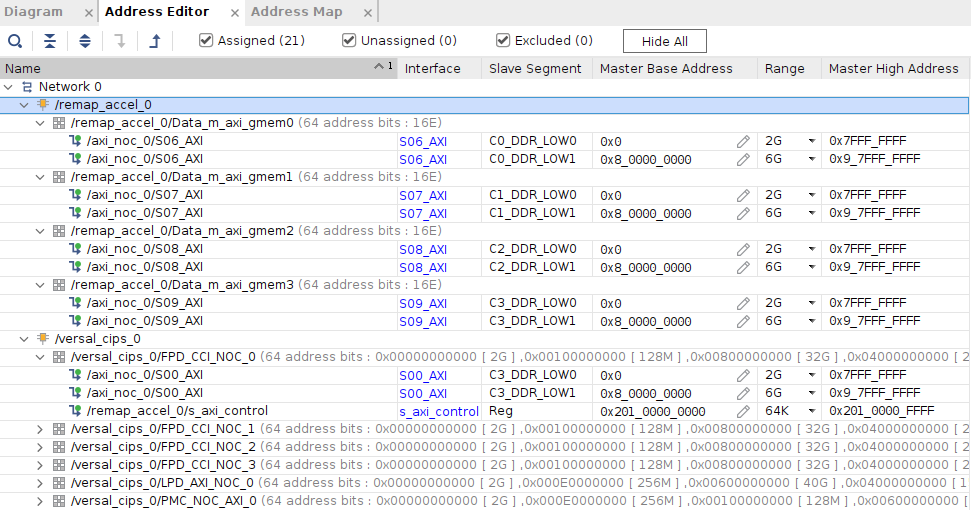The width and height of the screenshot is (971, 510).
Task: Expand the FPD_CCI_NOC_2 node
Action: click(x=40, y=447)
